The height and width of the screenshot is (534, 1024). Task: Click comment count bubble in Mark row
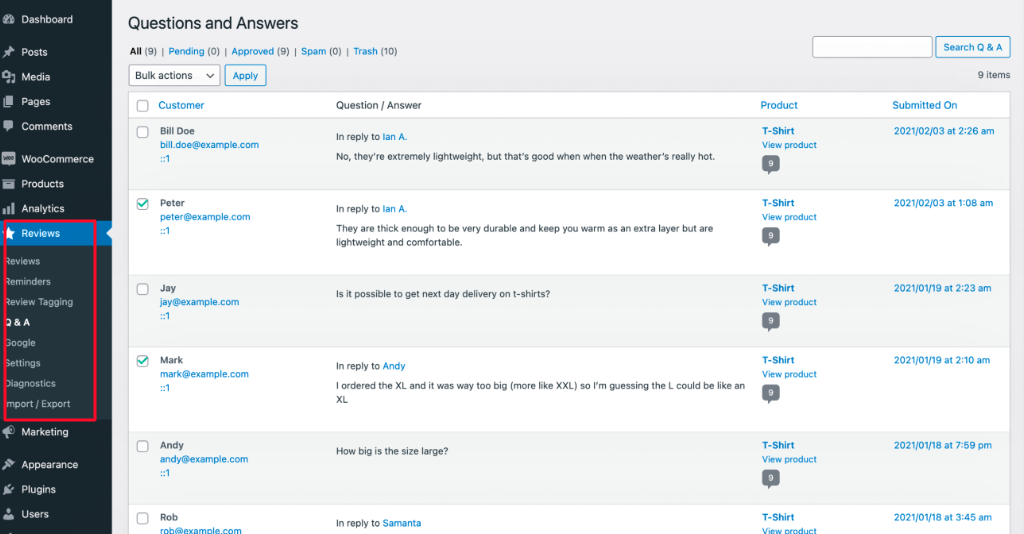(x=771, y=394)
